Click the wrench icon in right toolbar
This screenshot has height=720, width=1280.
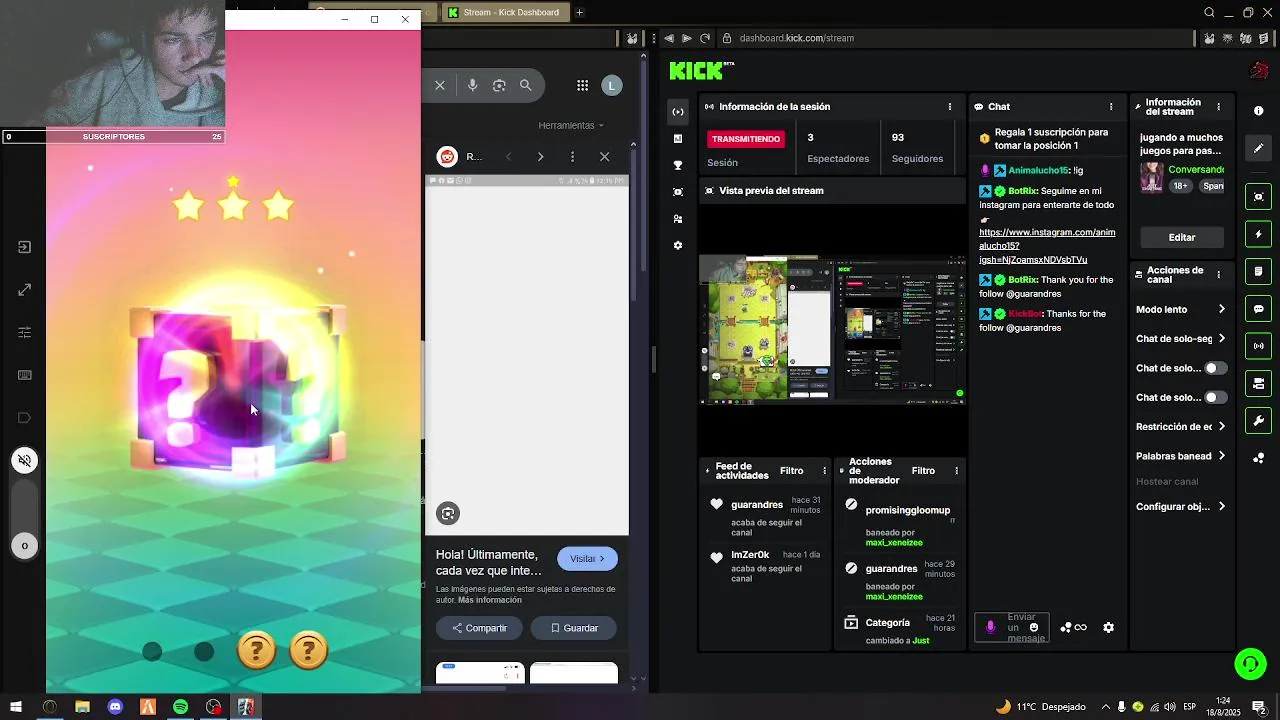coord(1259,421)
